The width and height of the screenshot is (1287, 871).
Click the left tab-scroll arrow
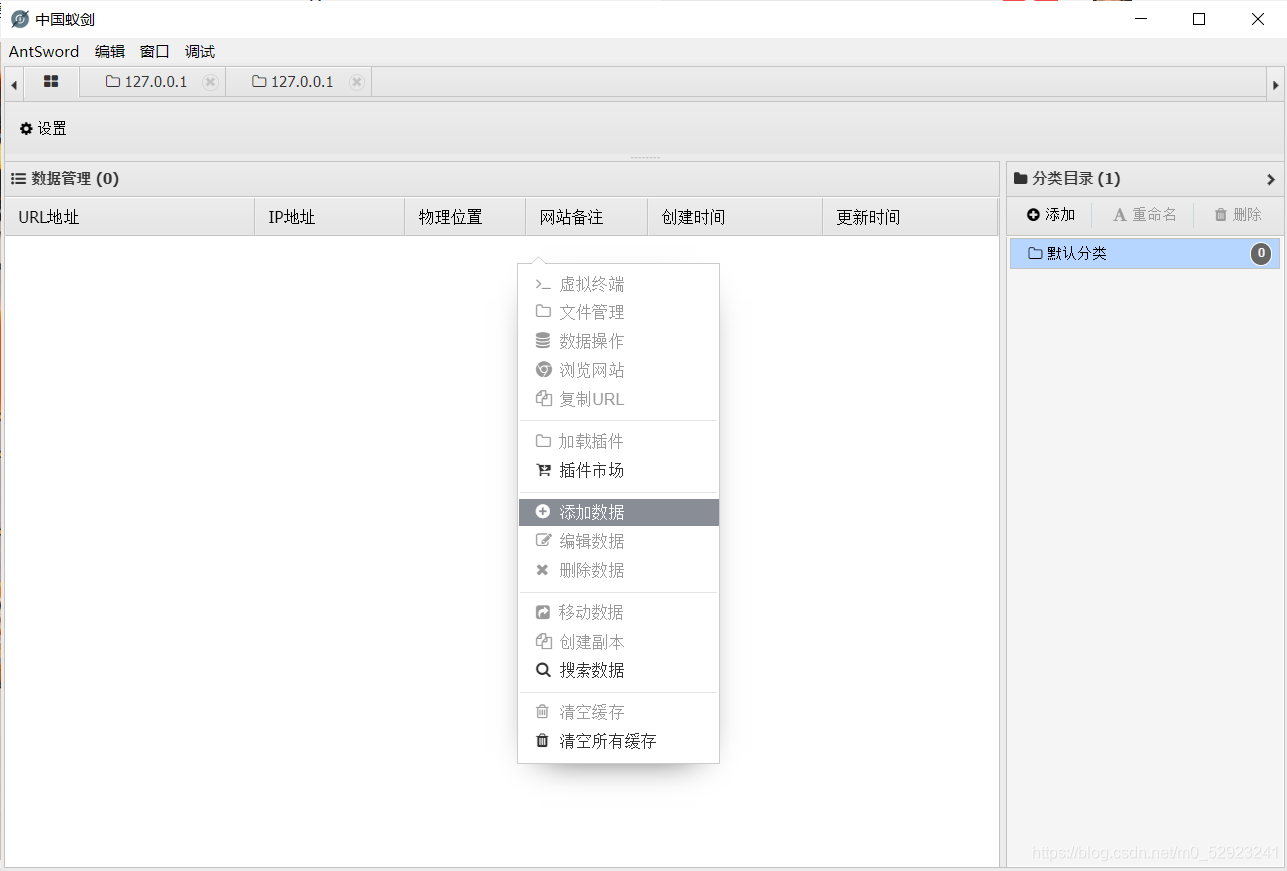pos(14,85)
